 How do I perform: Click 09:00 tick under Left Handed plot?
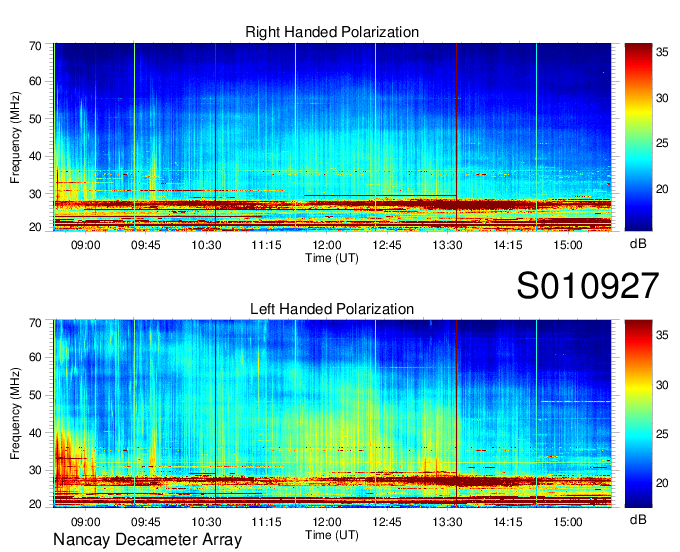85,522
